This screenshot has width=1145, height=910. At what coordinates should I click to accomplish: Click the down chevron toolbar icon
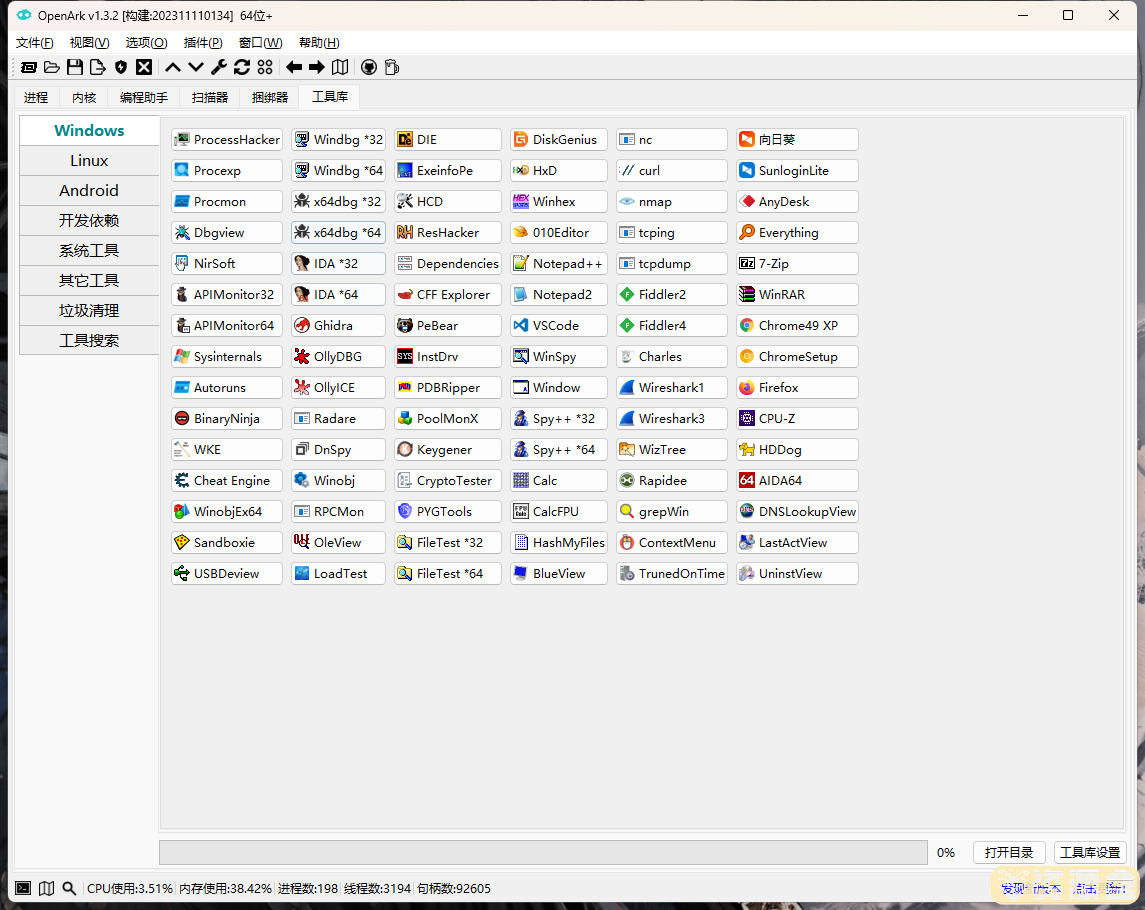pos(196,67)
